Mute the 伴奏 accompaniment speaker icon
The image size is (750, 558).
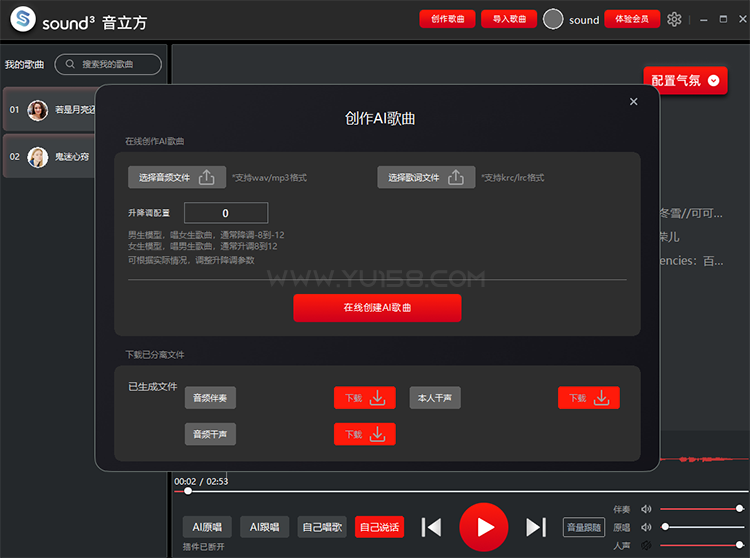click(x=646, y=509)
